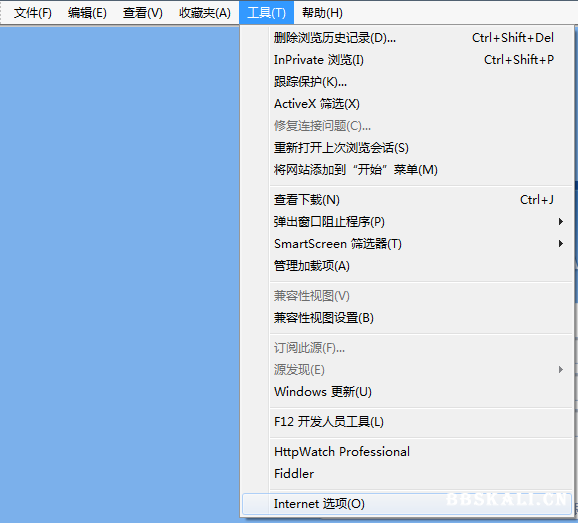Open the 编辑(E) menu
This screenshot has height=523, width=578.
click(x=87, y=13)
